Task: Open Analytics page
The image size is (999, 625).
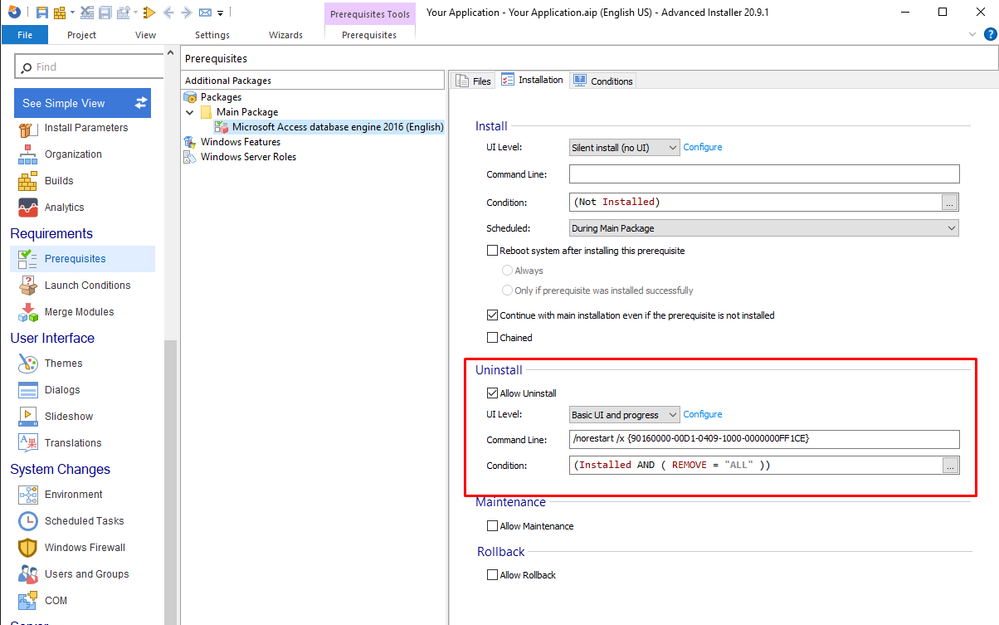Action: (64, 208)
